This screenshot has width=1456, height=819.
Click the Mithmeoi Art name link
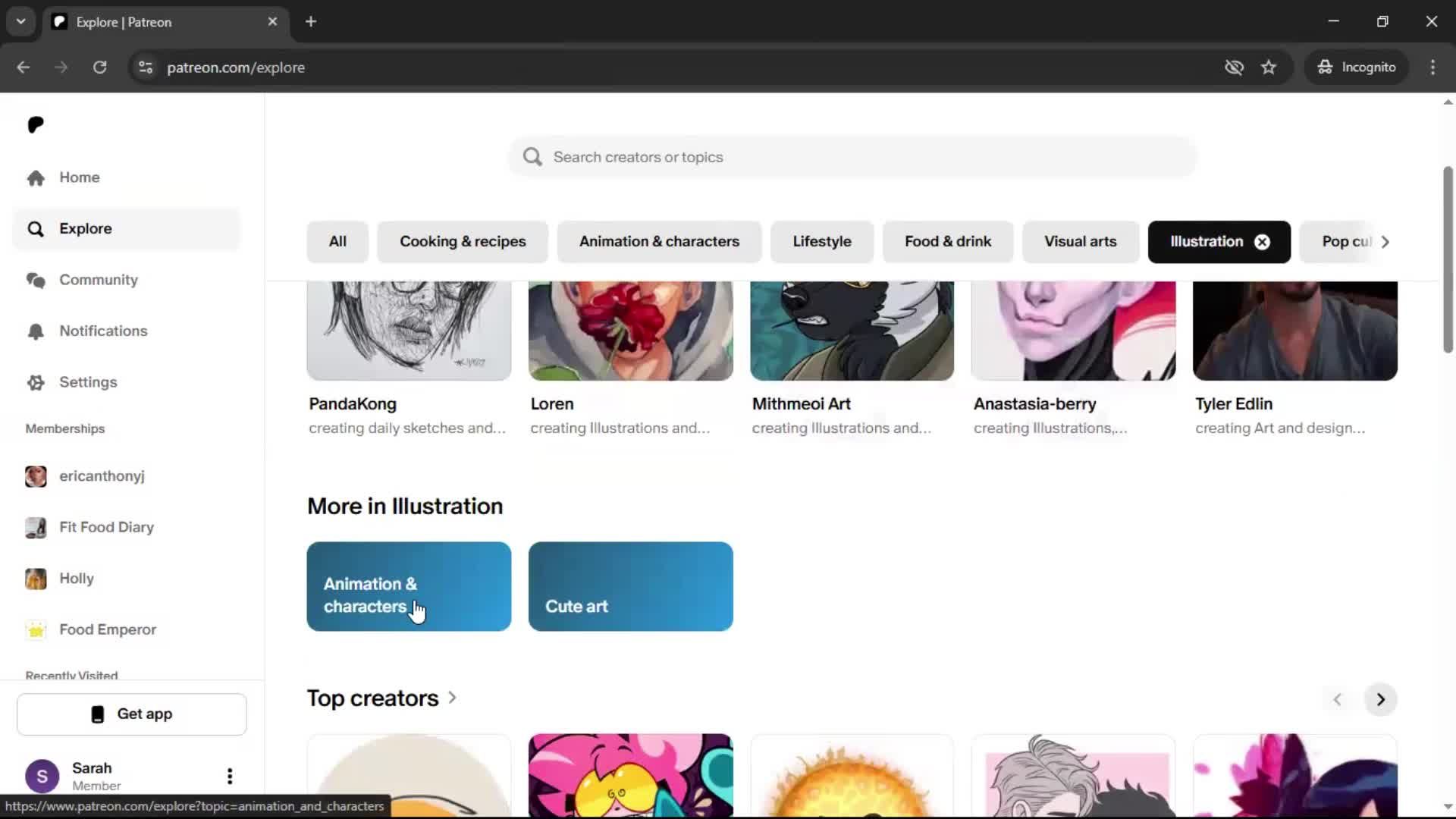click(x=802, y=404)
